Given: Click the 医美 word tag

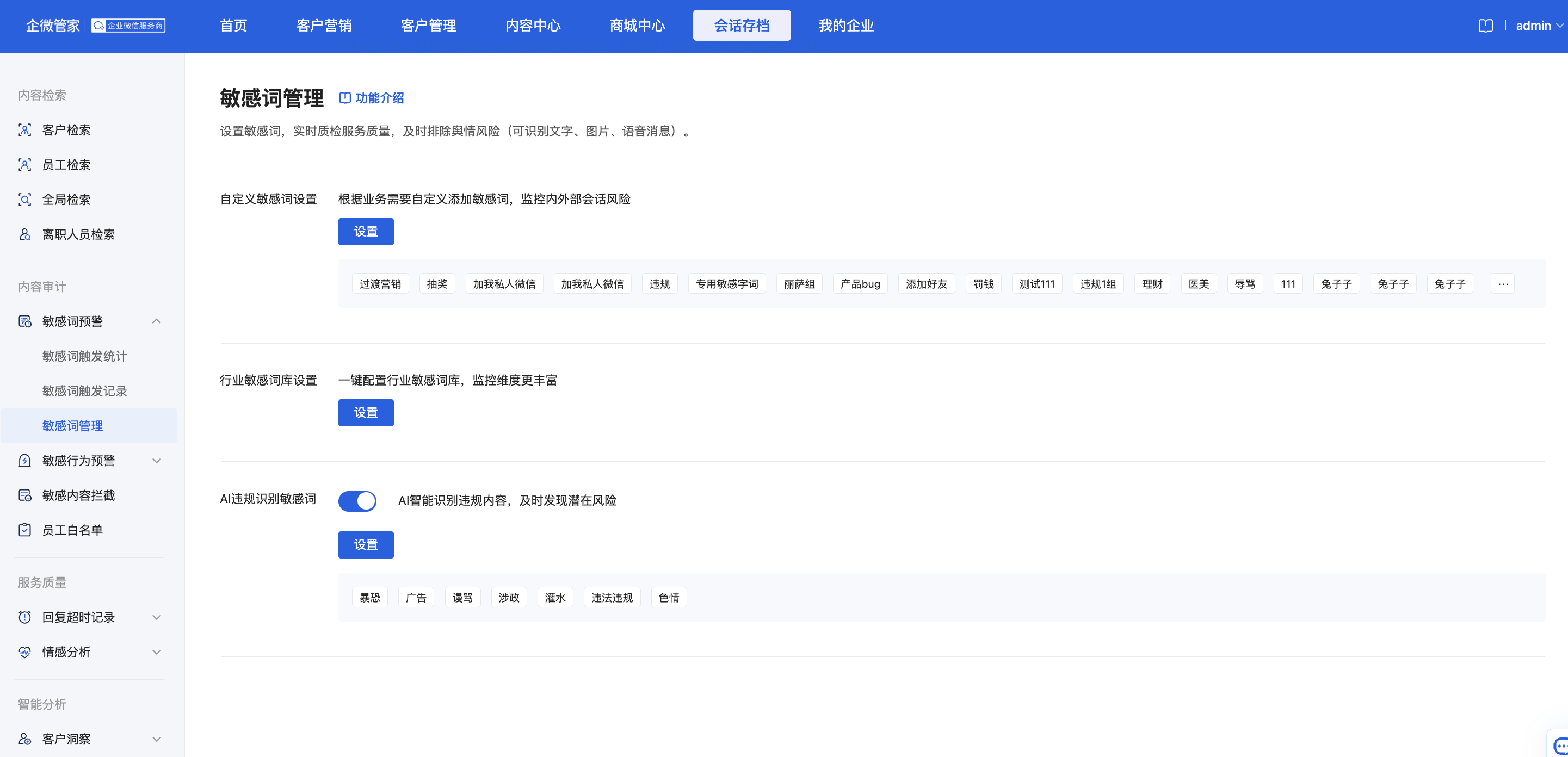Looking at the screenshot, I should point(1199,283).
